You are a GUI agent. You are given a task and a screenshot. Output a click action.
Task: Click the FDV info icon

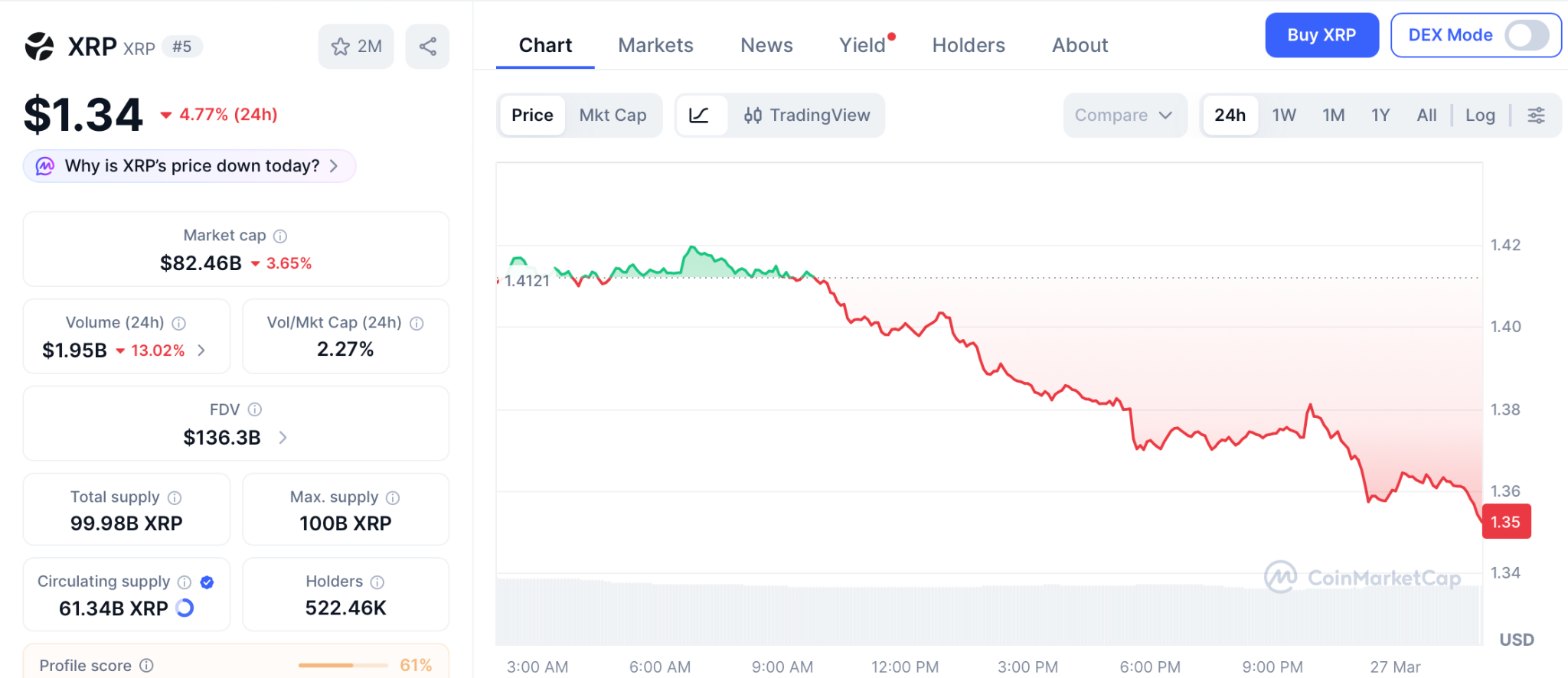point(255,410)
